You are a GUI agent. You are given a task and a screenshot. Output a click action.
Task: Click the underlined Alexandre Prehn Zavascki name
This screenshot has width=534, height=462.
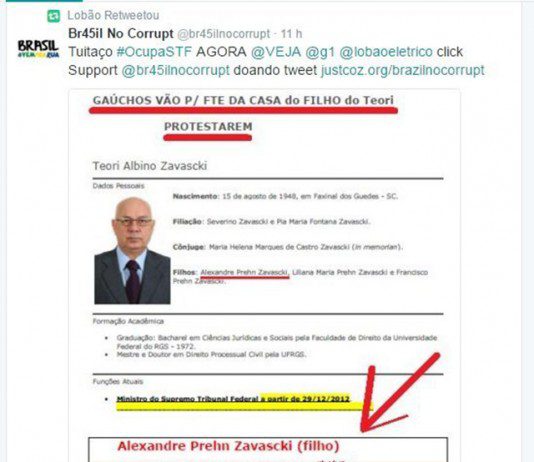point(244,272)
